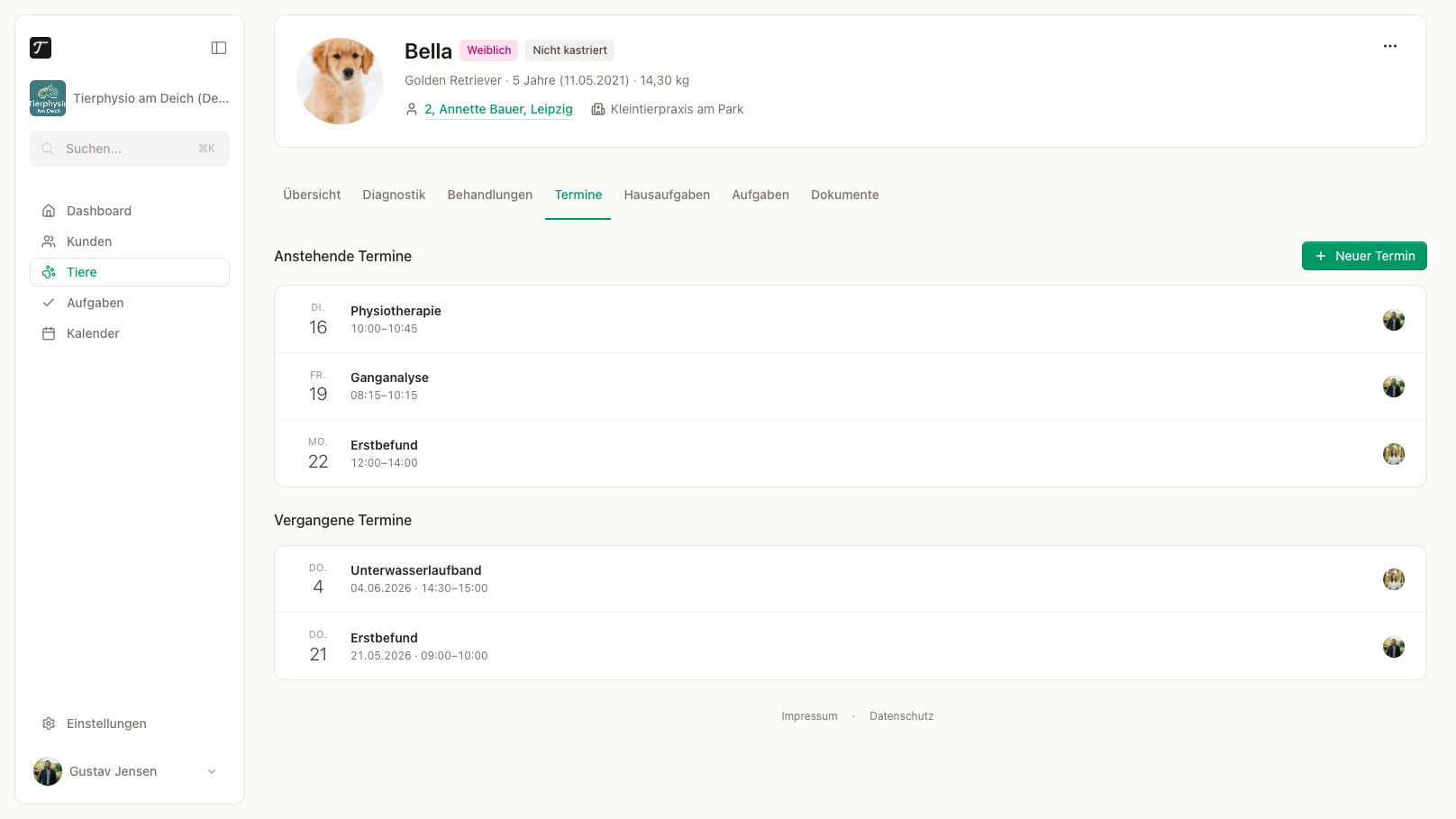Viewport: 1456px width, 819px height.
Task: Click therapist avatar on Physiotherapie row
Action: point(1394,320)
